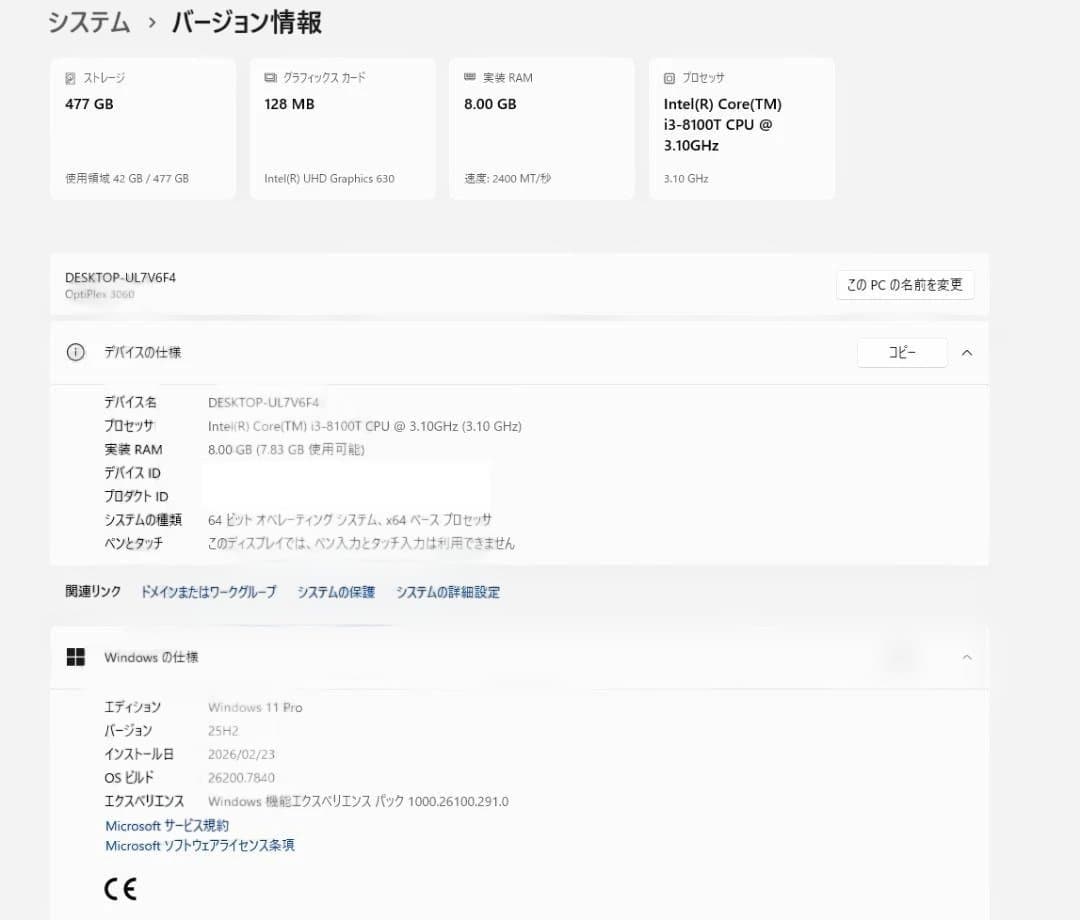The image size is (1080, 920).
Task: Open Microsoft サービス規約 link
Action: click(x=167, y=825)
